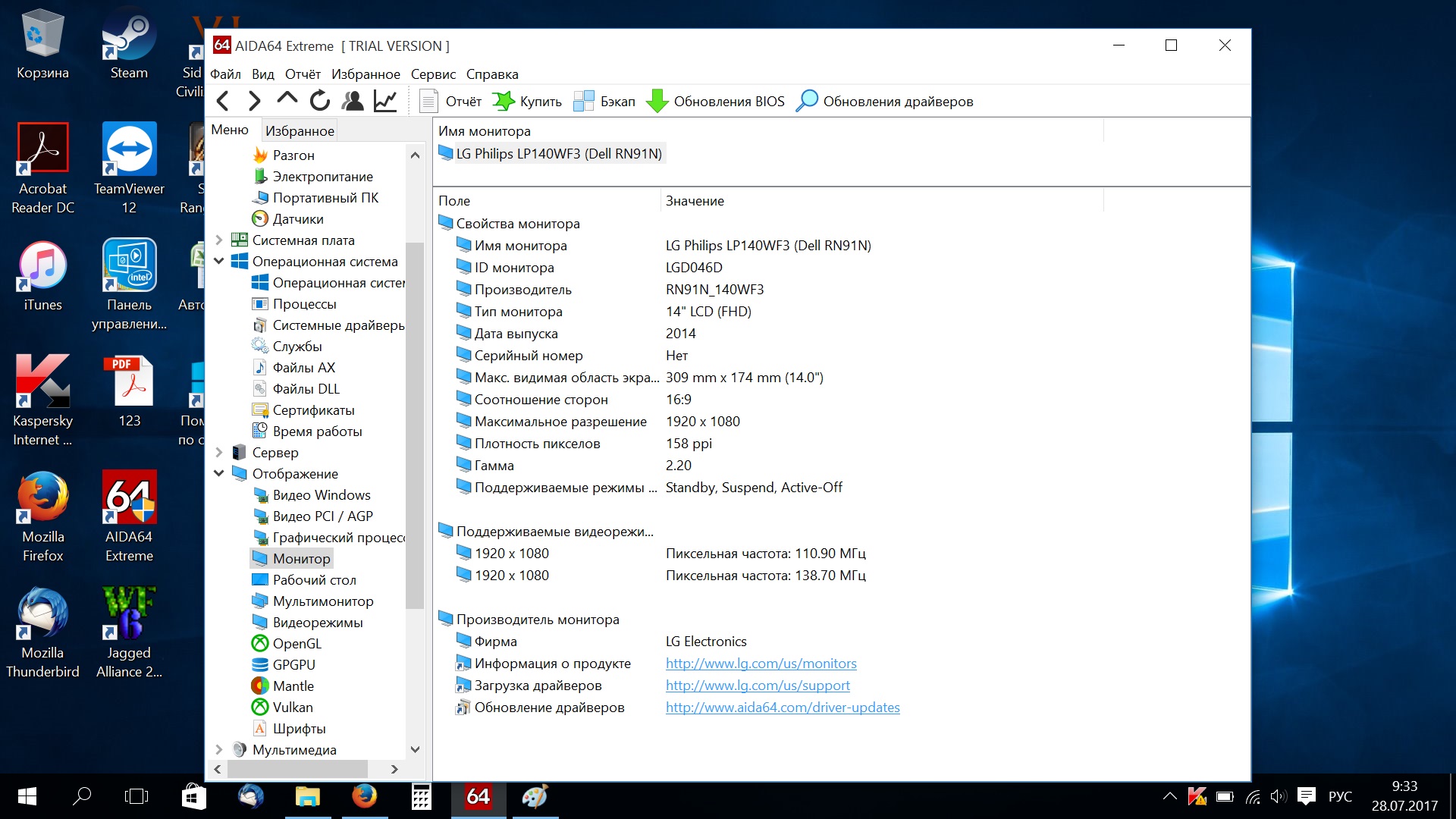Click the tree panel scroll down arrow
This screenshot has height=819, width=1456.
point(415,749)
